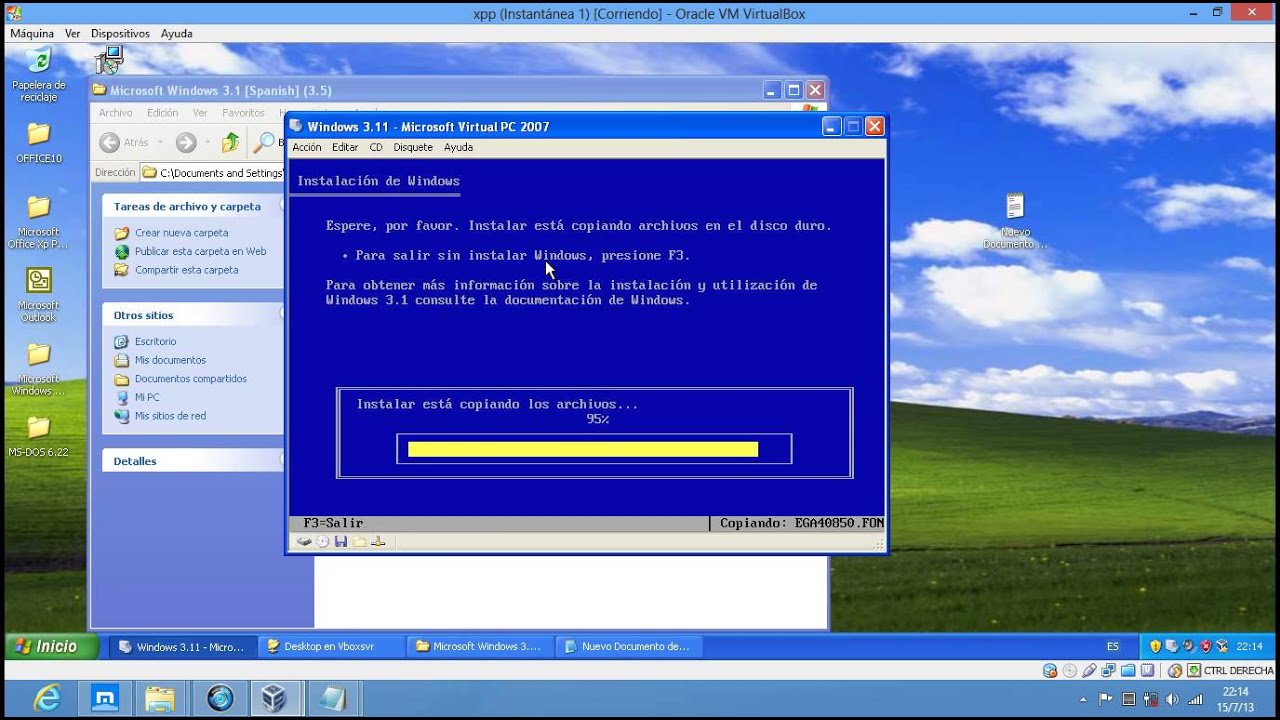Click the Forward arrow in Explorer toolbar
This screenshot has height=720, width=1280.
pyautogui.click(x=186, y=142)
